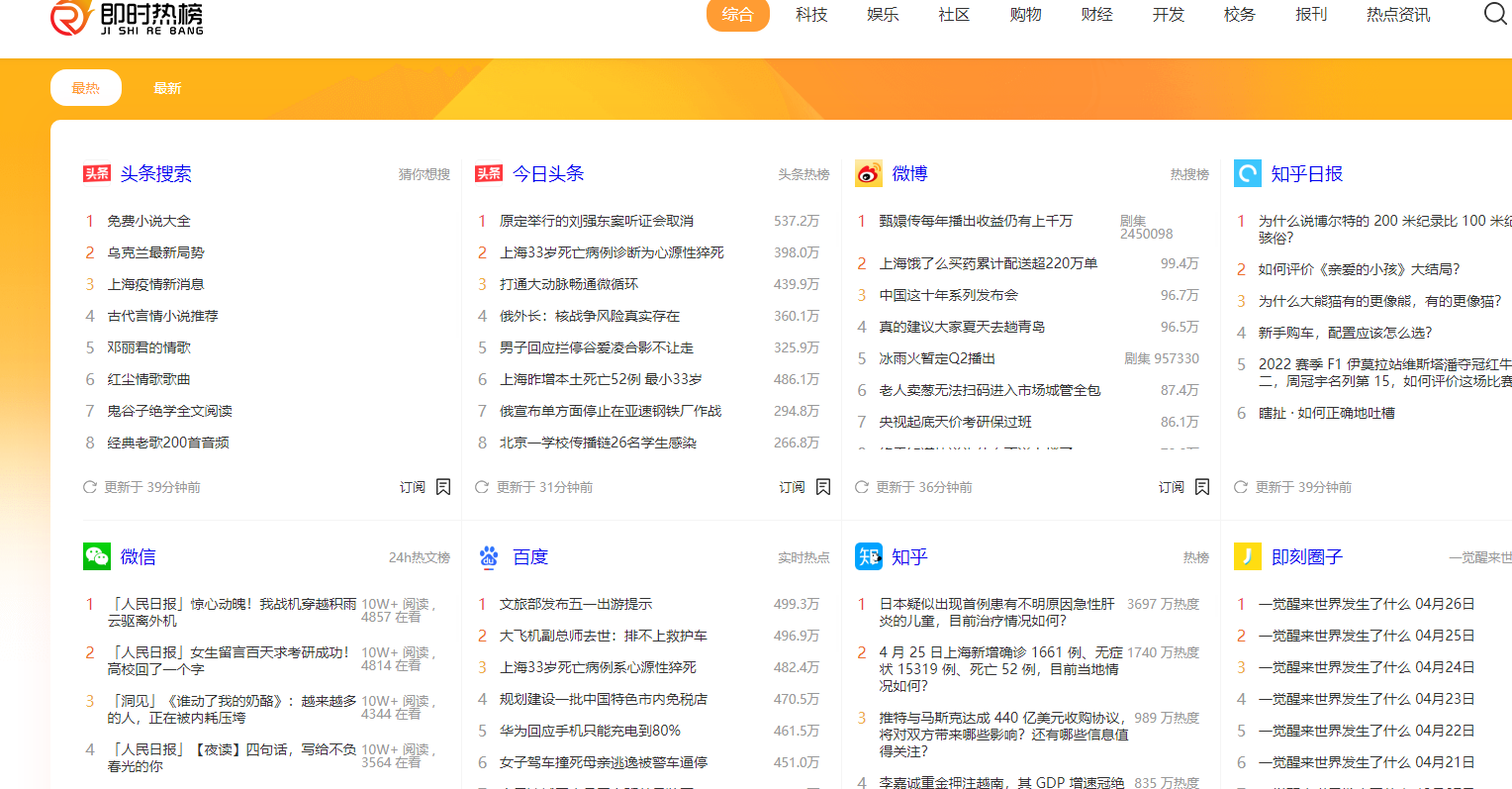This screenshot has height=789, width=1512.
Task: Open the 百度 section title link
Action: tap(530, 556)
